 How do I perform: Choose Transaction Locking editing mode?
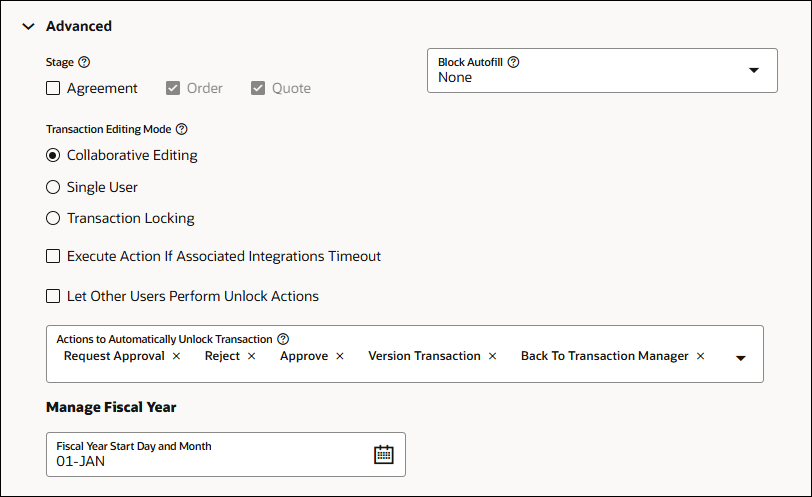pos(54,218)
